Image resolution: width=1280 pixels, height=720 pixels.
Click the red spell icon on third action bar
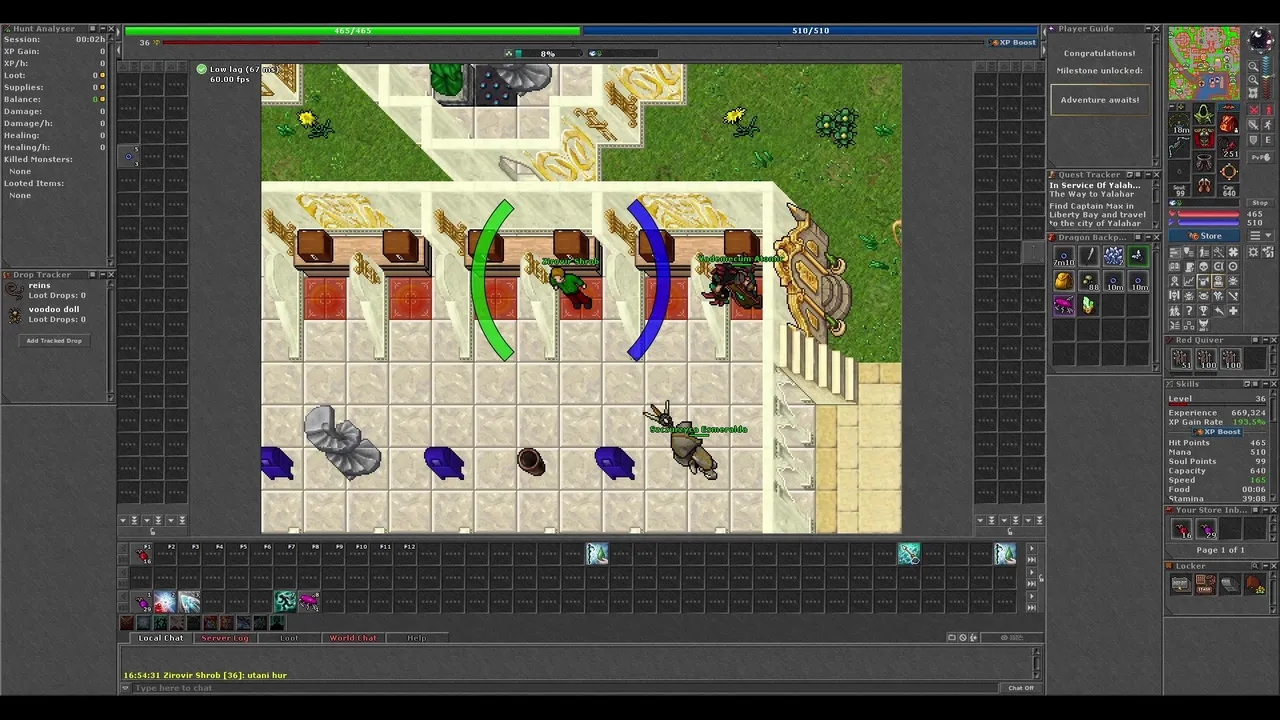pos(166,601)
